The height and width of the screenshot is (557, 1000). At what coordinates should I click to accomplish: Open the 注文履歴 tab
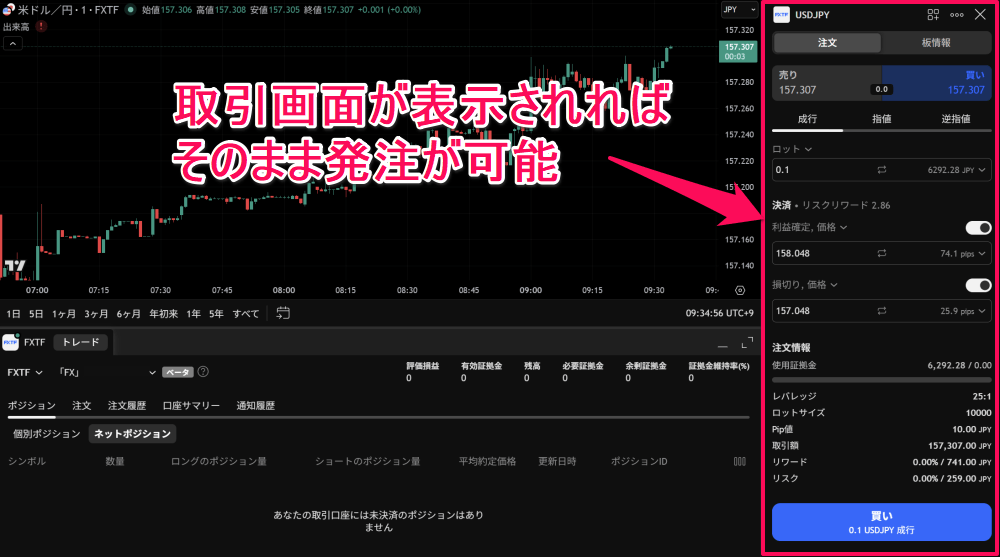[x=127, y=406]
